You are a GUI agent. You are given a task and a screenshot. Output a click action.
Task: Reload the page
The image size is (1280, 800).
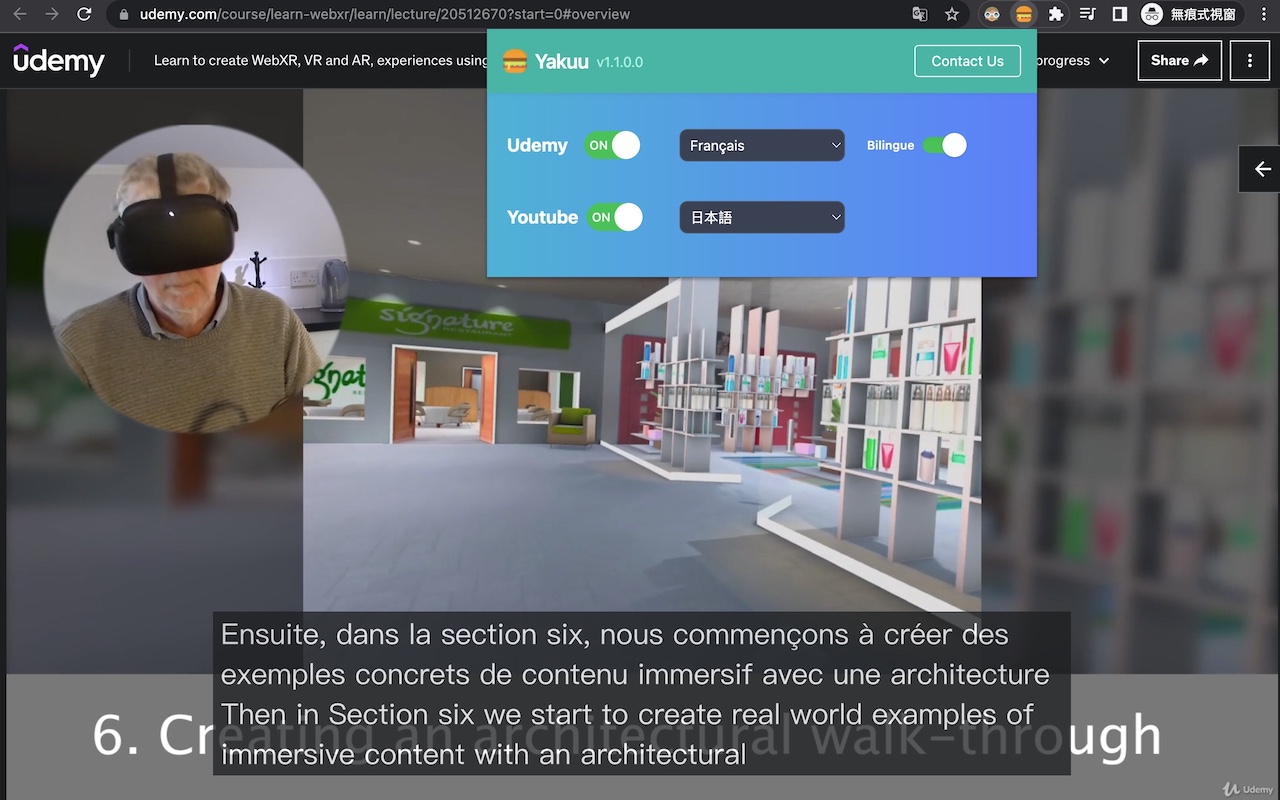pos(85,15)
